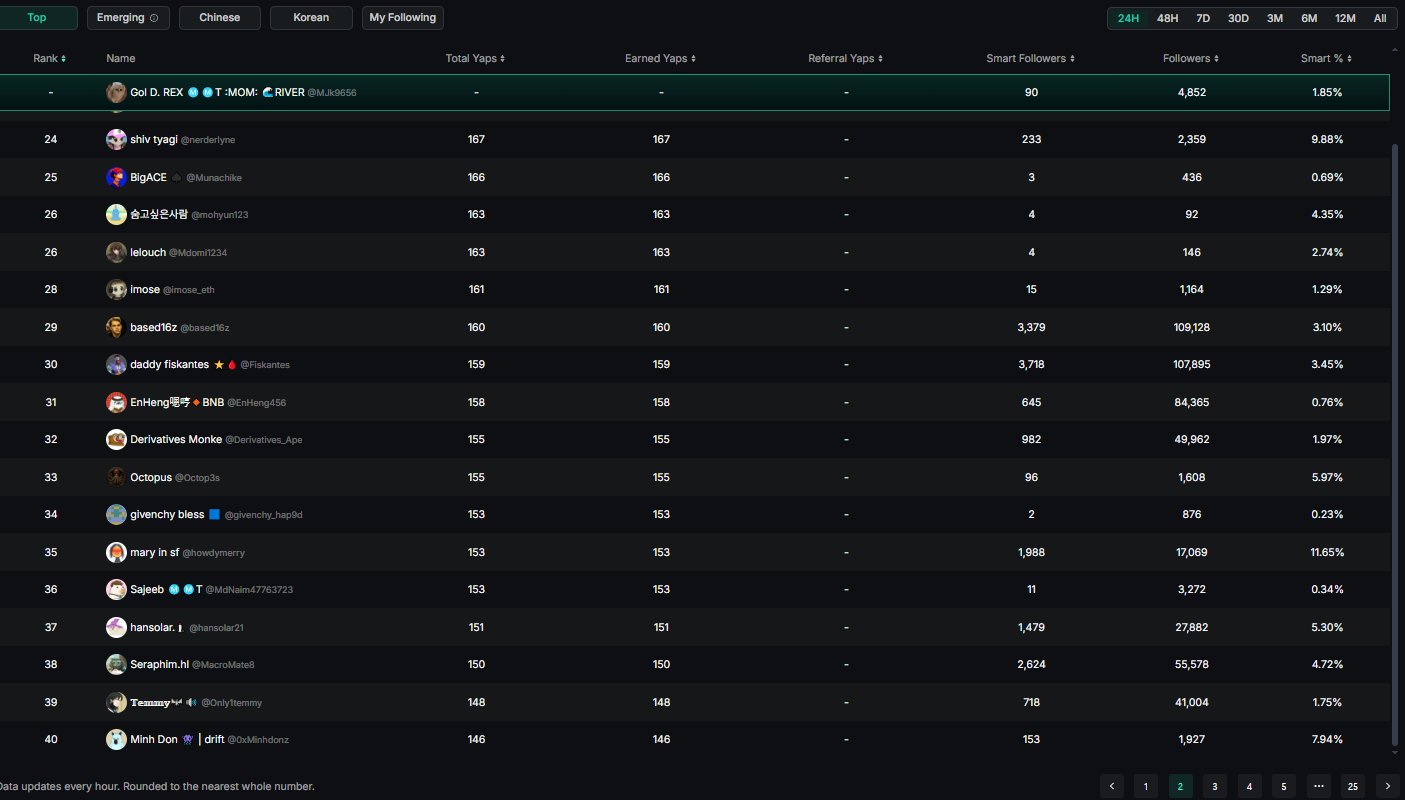This screenshot has width=1405, height=800.
Task: Click hansolar's avatar
Action: pyautogui.click(x=116, y=627)
